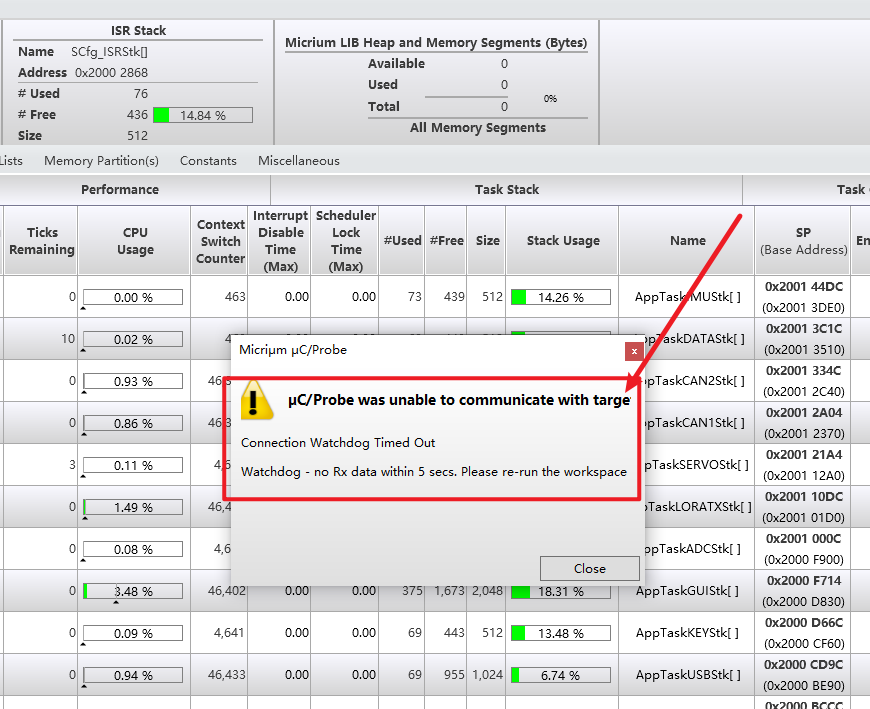
Task: Click the Performance group header
Action: [x=120, y=190]
